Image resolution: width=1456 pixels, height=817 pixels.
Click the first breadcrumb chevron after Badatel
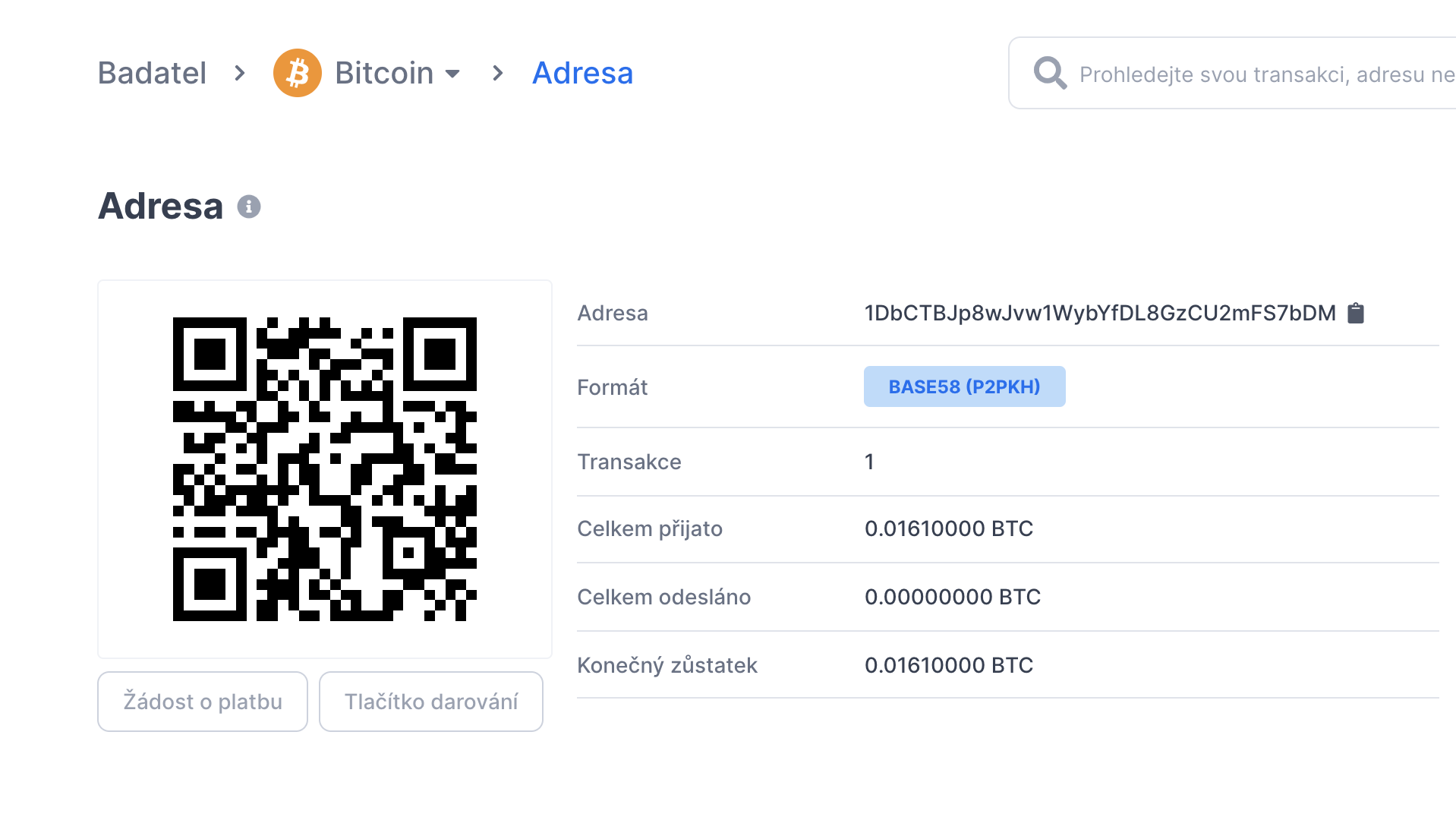pos(240,73)
